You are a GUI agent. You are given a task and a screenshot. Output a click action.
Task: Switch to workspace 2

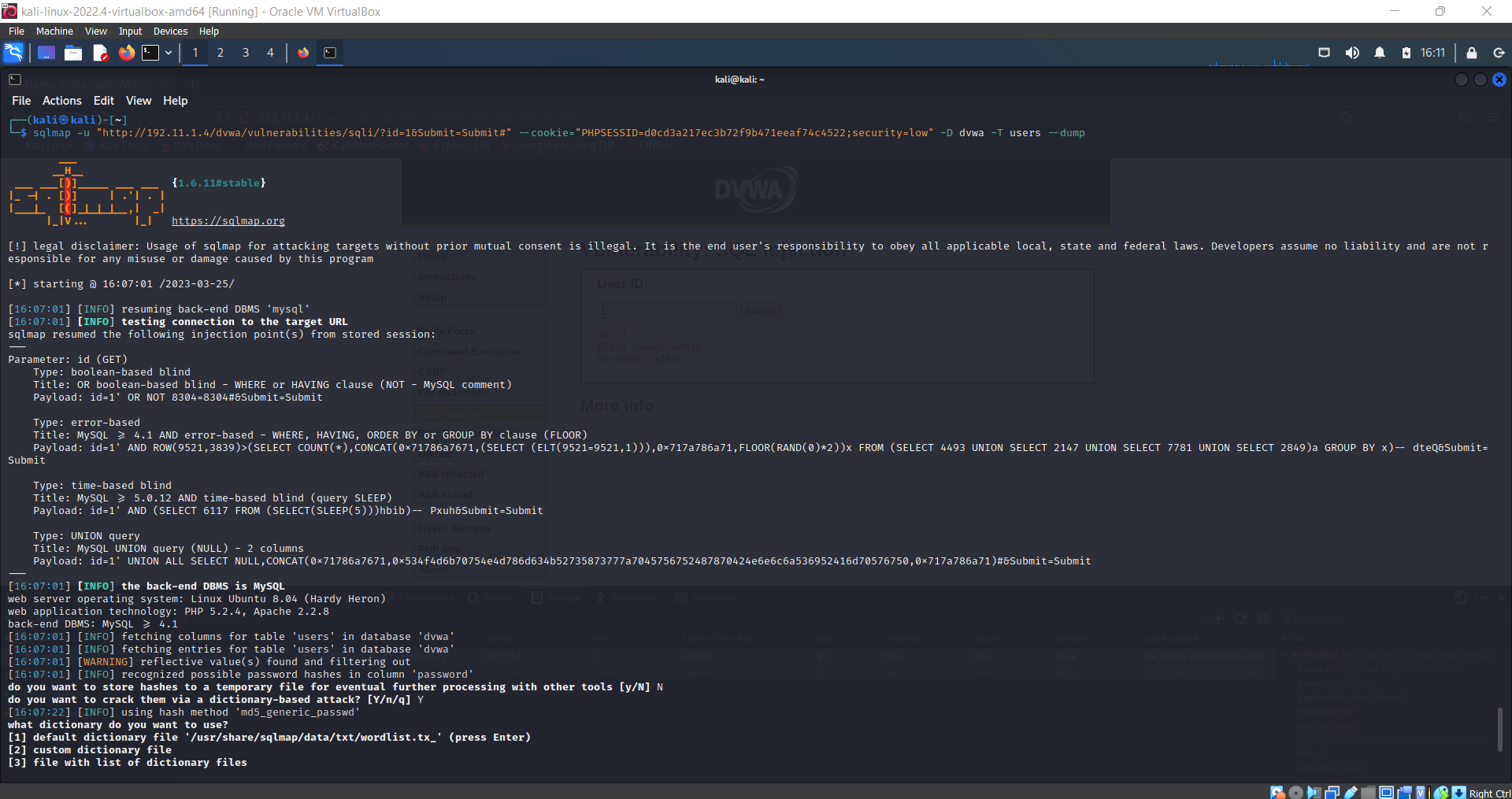(x=220, y=53)
